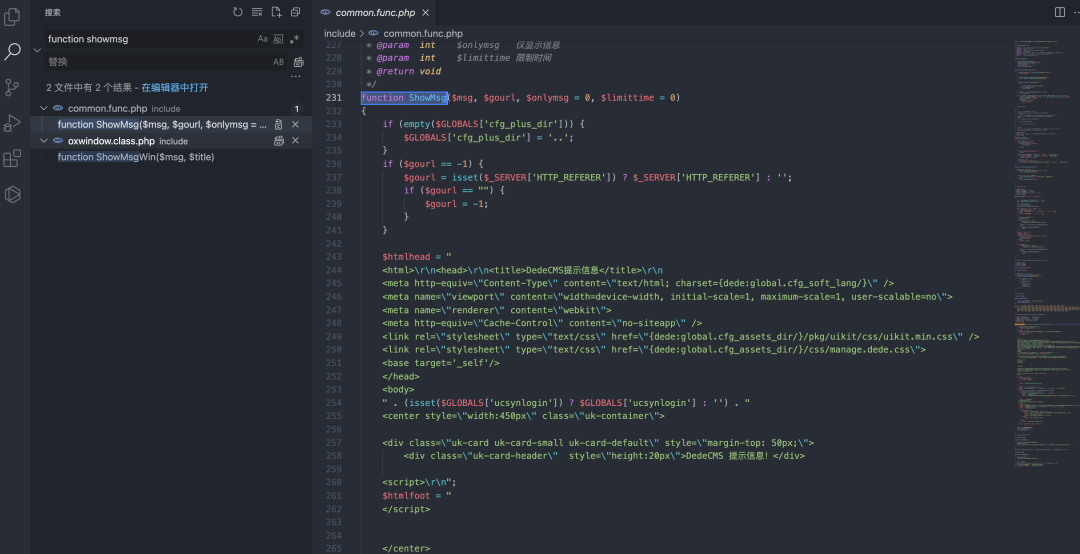The height and width of the screenshot is (554, 1080).
Task: Open search results in editor link
Action: tap(174, 88)
